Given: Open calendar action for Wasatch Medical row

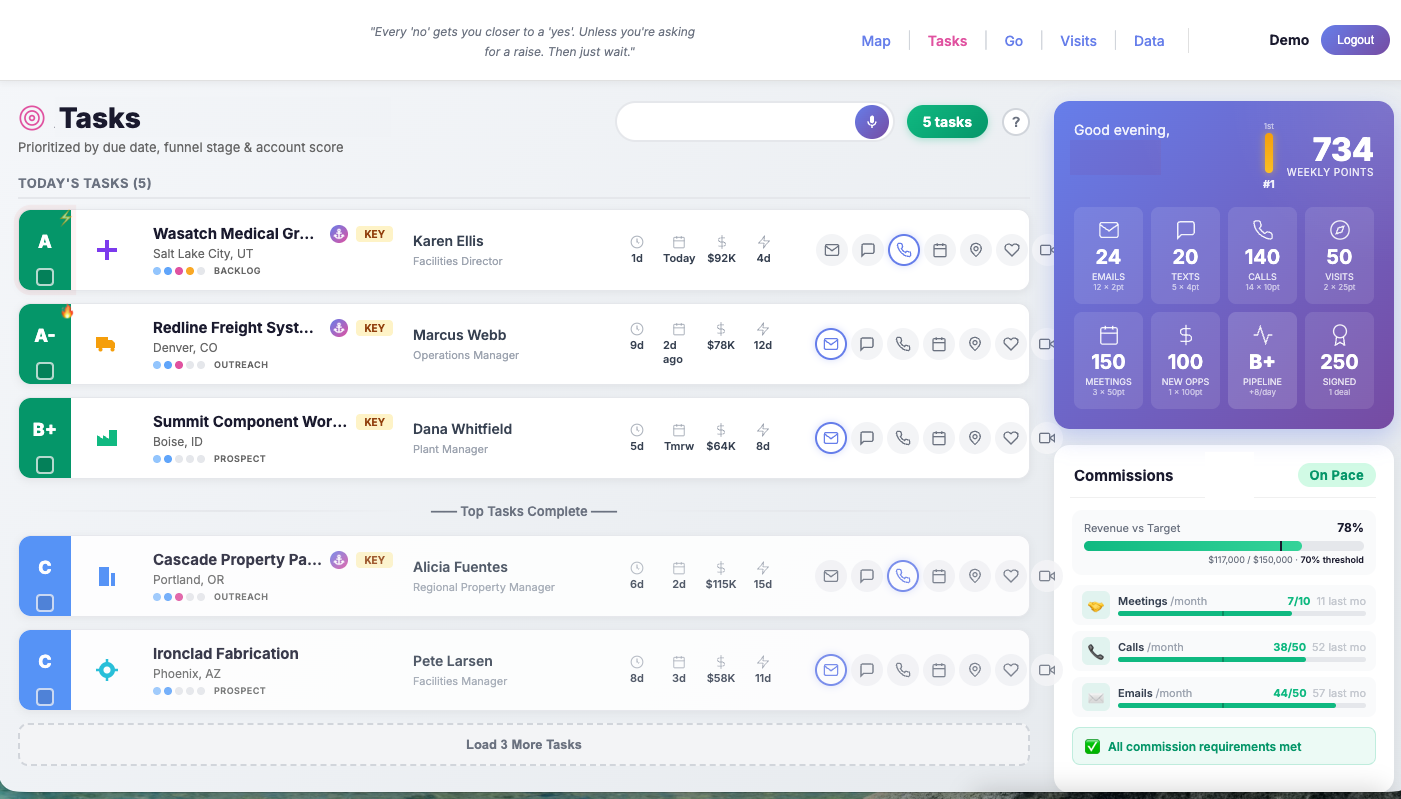Looking at the screenshot, I should [939, 250].
